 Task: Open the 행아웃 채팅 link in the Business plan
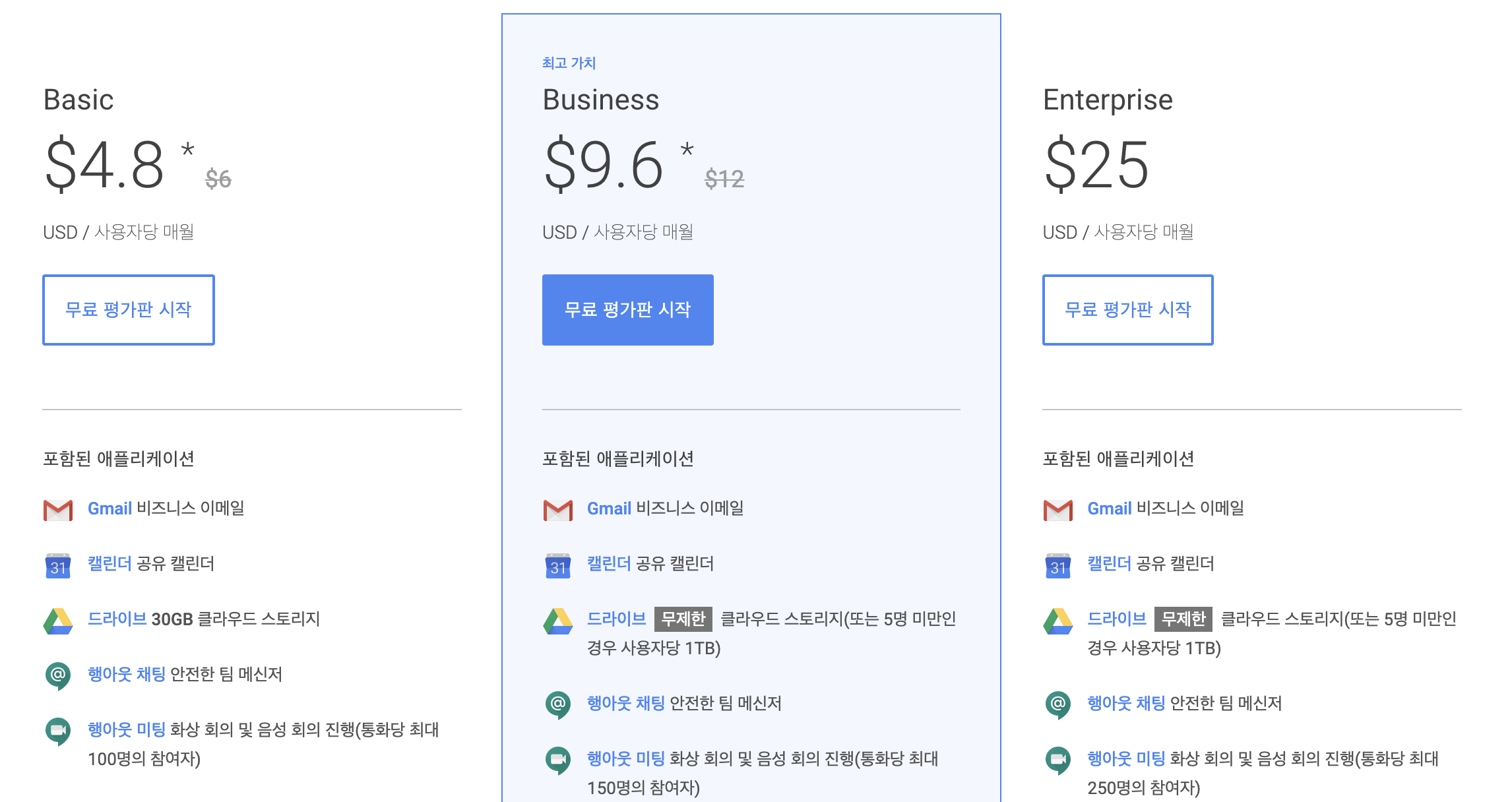625,704
